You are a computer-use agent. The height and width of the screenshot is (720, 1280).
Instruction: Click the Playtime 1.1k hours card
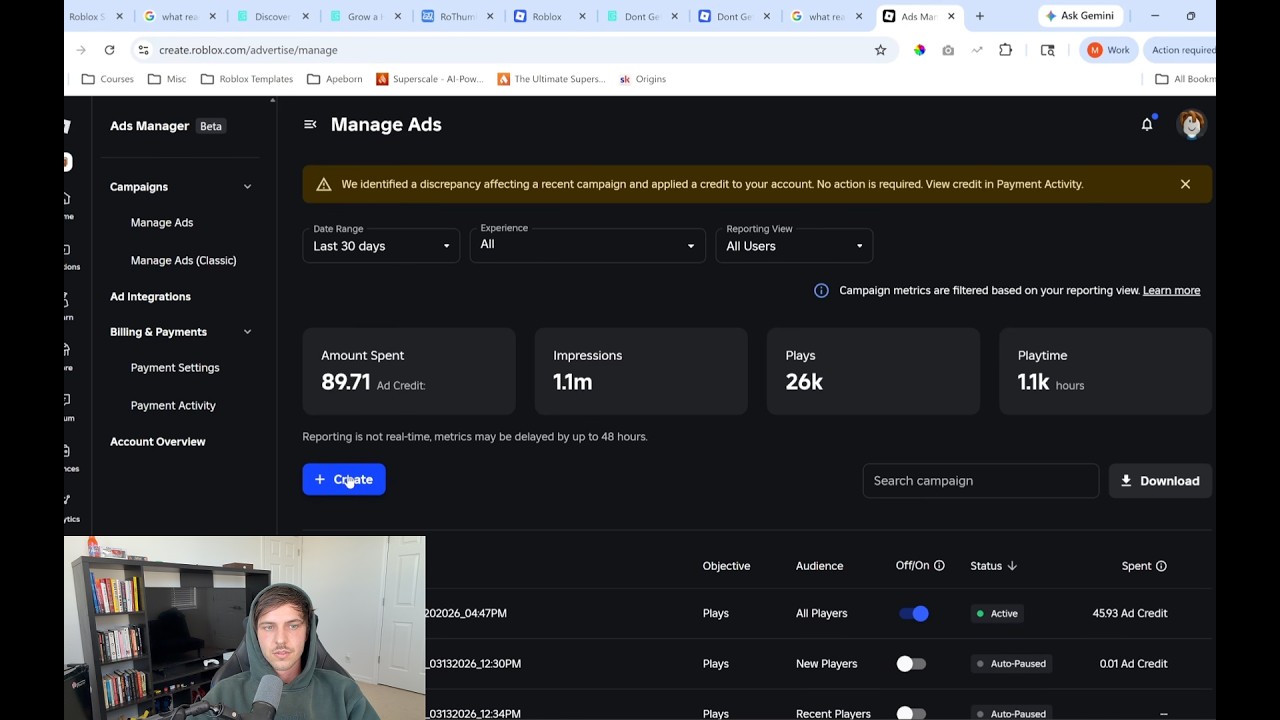coord(1105,371)
